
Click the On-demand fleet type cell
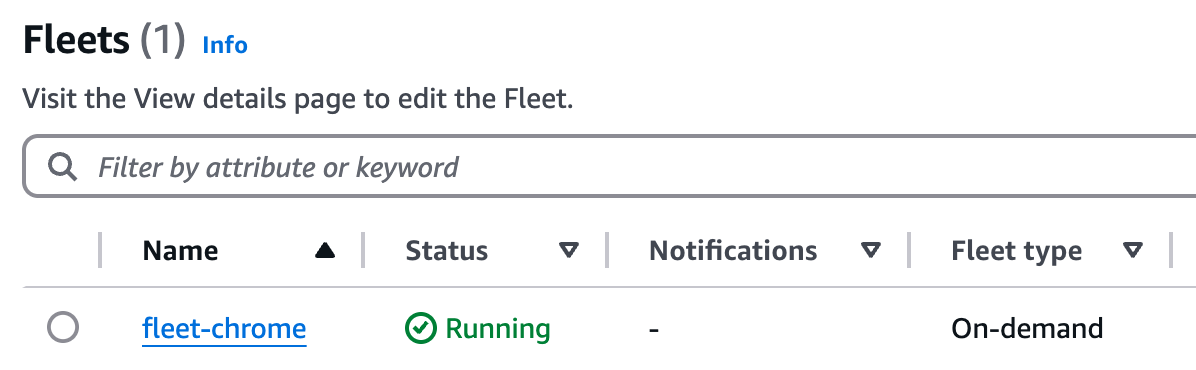(1027, 329)
